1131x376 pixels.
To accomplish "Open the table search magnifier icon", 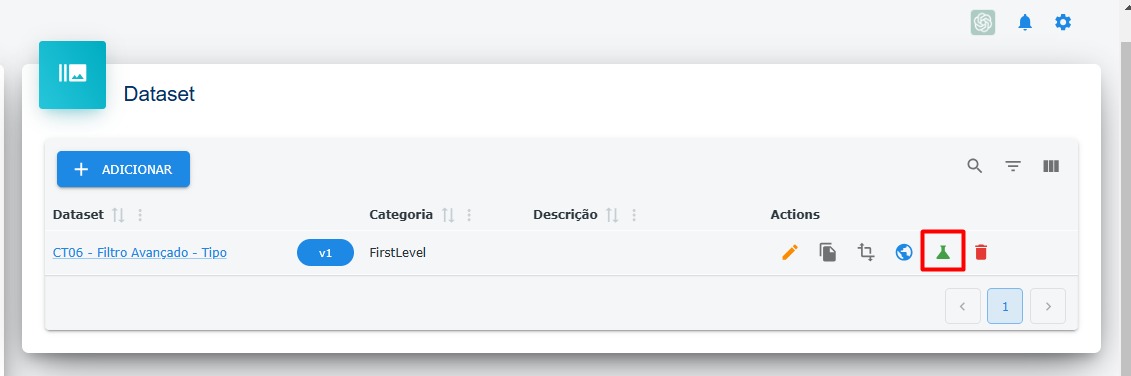I will point(974,166).
